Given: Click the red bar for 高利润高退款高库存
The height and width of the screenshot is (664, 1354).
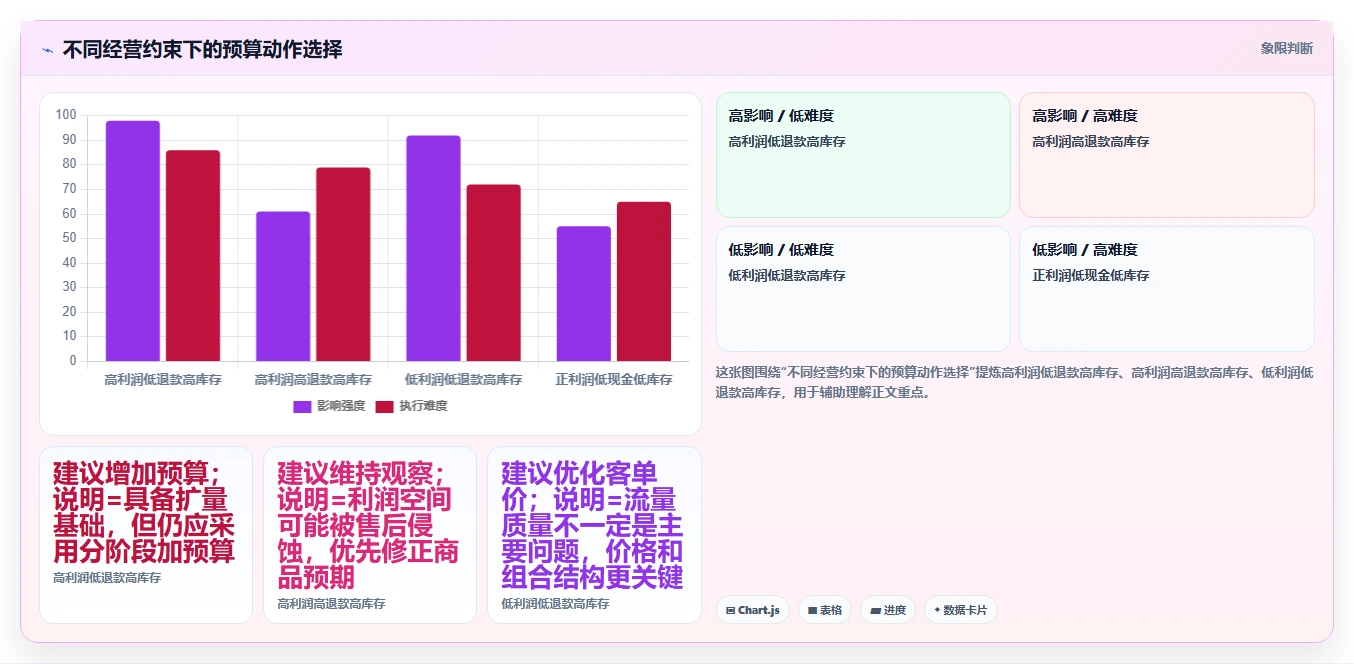Looking at the screenshot, I should [343, 264].
